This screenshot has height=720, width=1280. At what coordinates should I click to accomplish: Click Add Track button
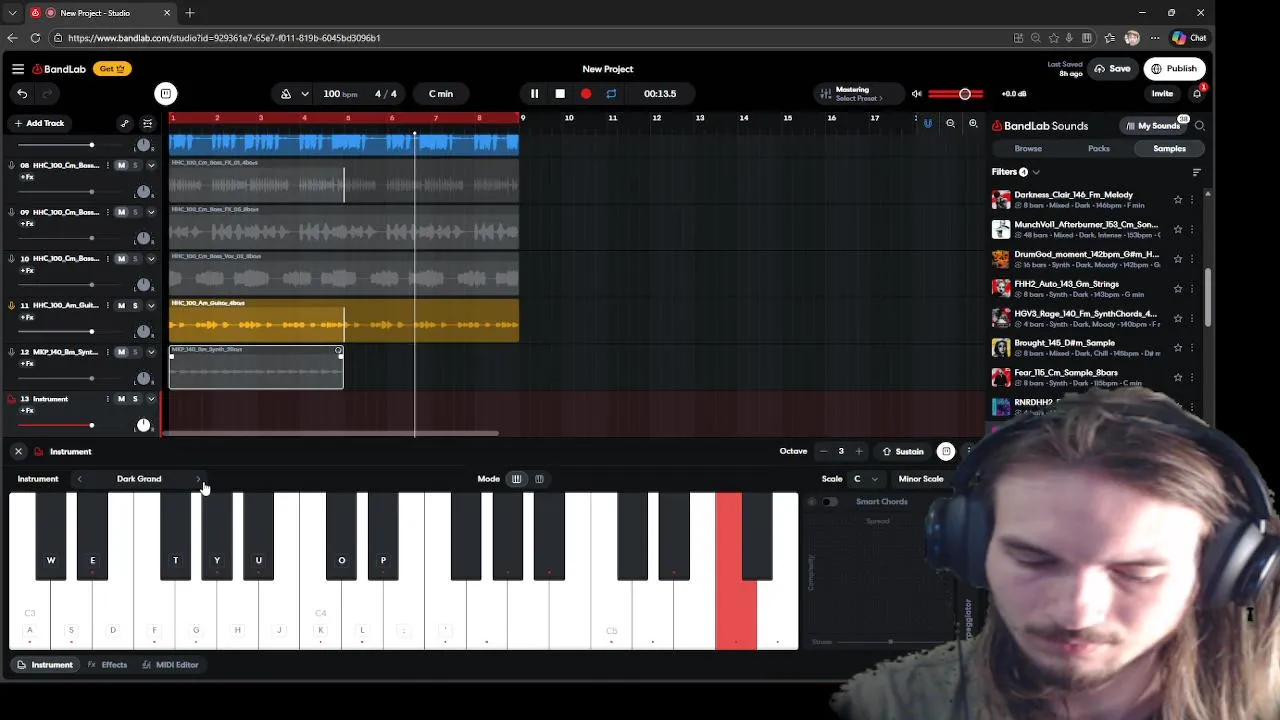coord(39,123)
